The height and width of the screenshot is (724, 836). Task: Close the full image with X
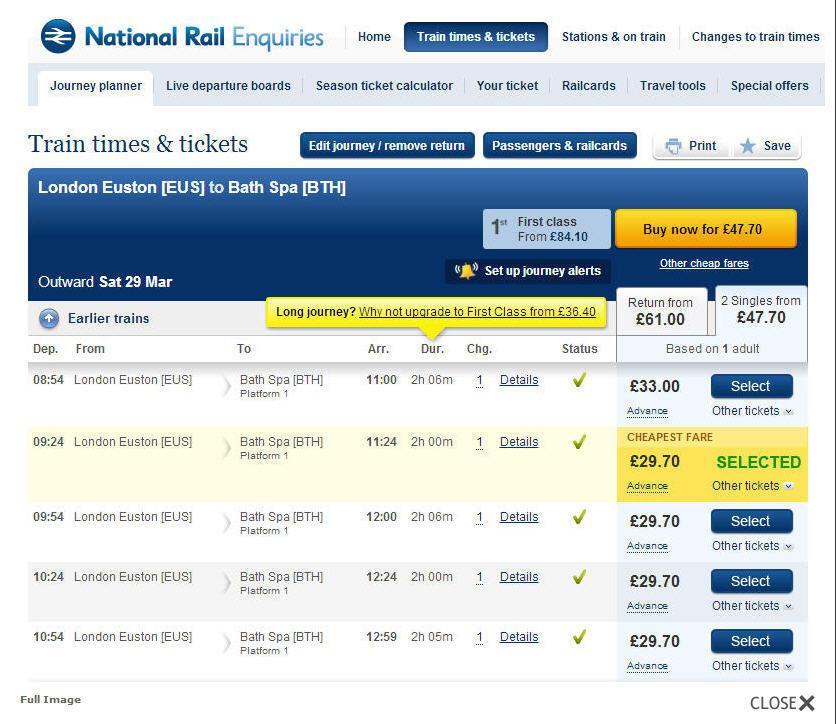click(x=807, y=703)
